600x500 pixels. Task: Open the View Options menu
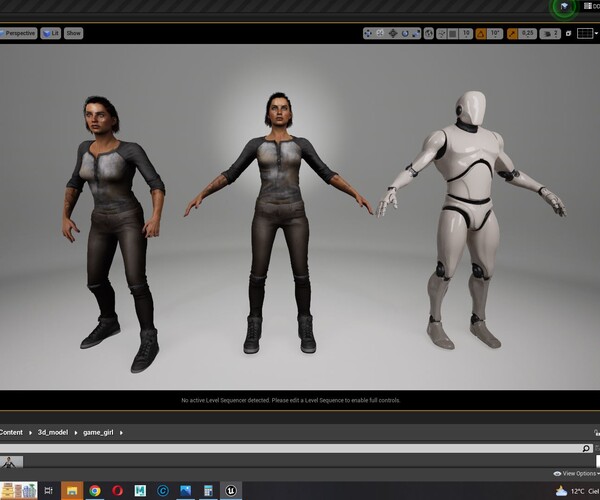coord(576,474)
